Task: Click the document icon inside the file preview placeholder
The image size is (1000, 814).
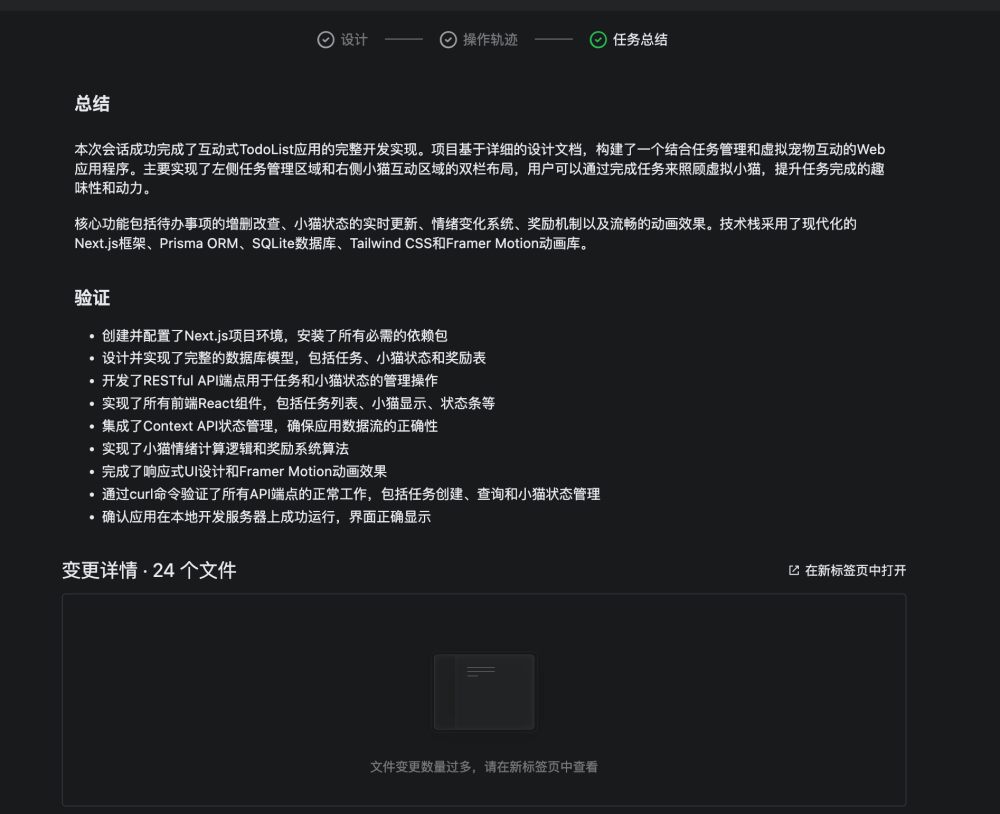Action: (484, 691)
